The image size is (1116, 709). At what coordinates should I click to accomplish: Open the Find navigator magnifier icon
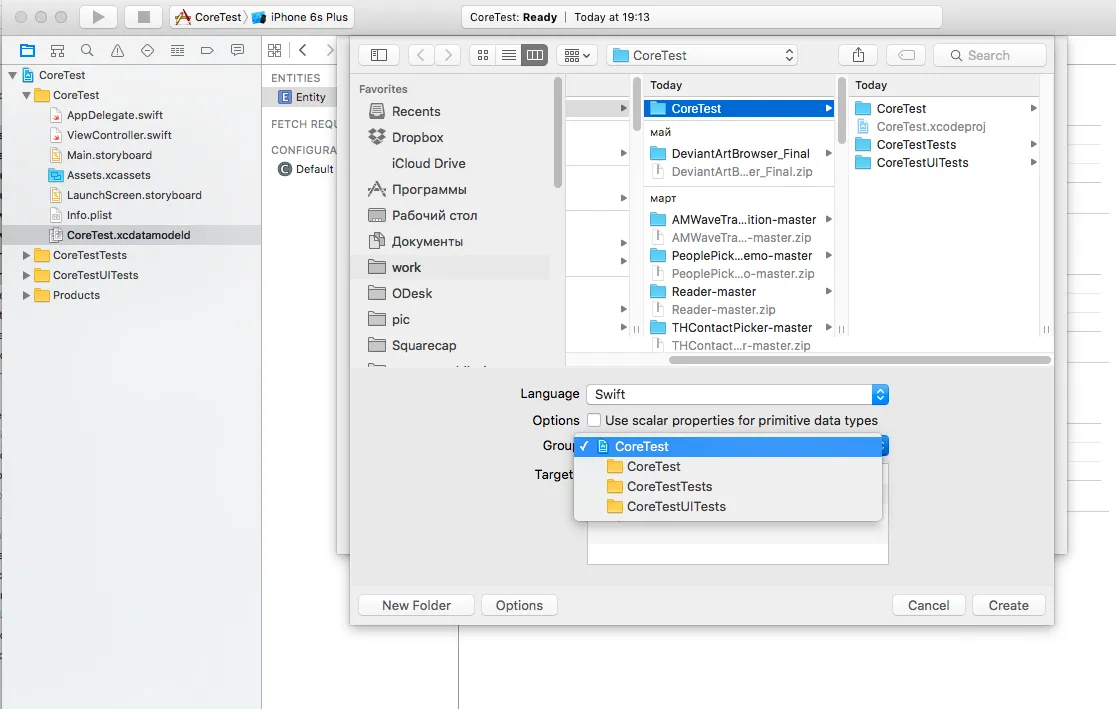coord(87,51)
